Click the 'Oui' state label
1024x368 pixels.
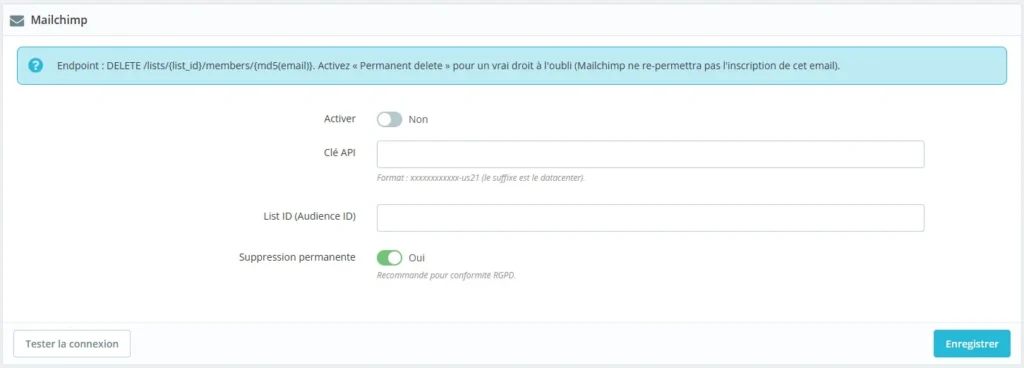pos(417,258)
